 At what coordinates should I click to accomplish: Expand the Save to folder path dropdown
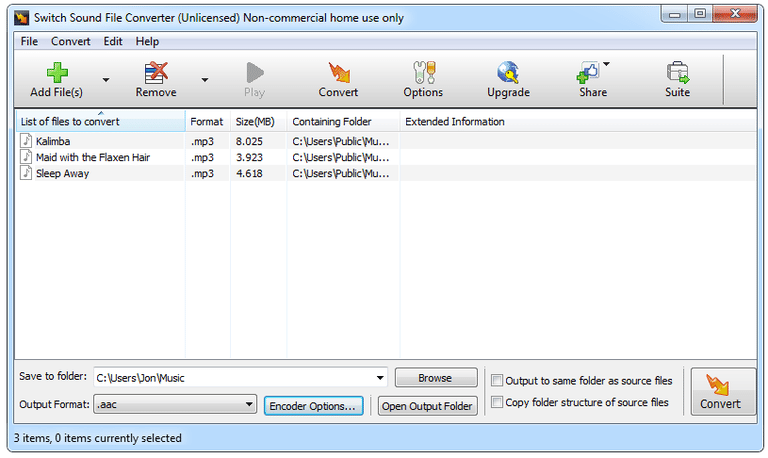click(380, 378)
